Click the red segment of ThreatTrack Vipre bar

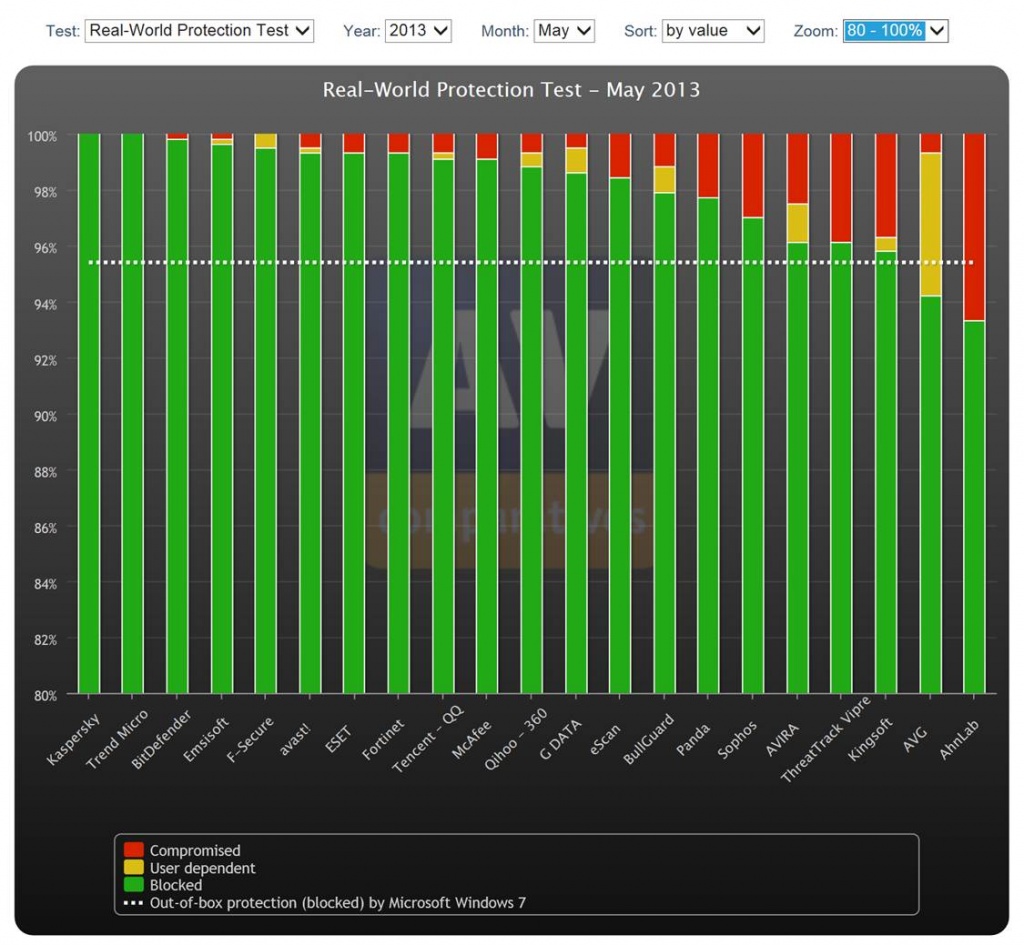(842, 188)
